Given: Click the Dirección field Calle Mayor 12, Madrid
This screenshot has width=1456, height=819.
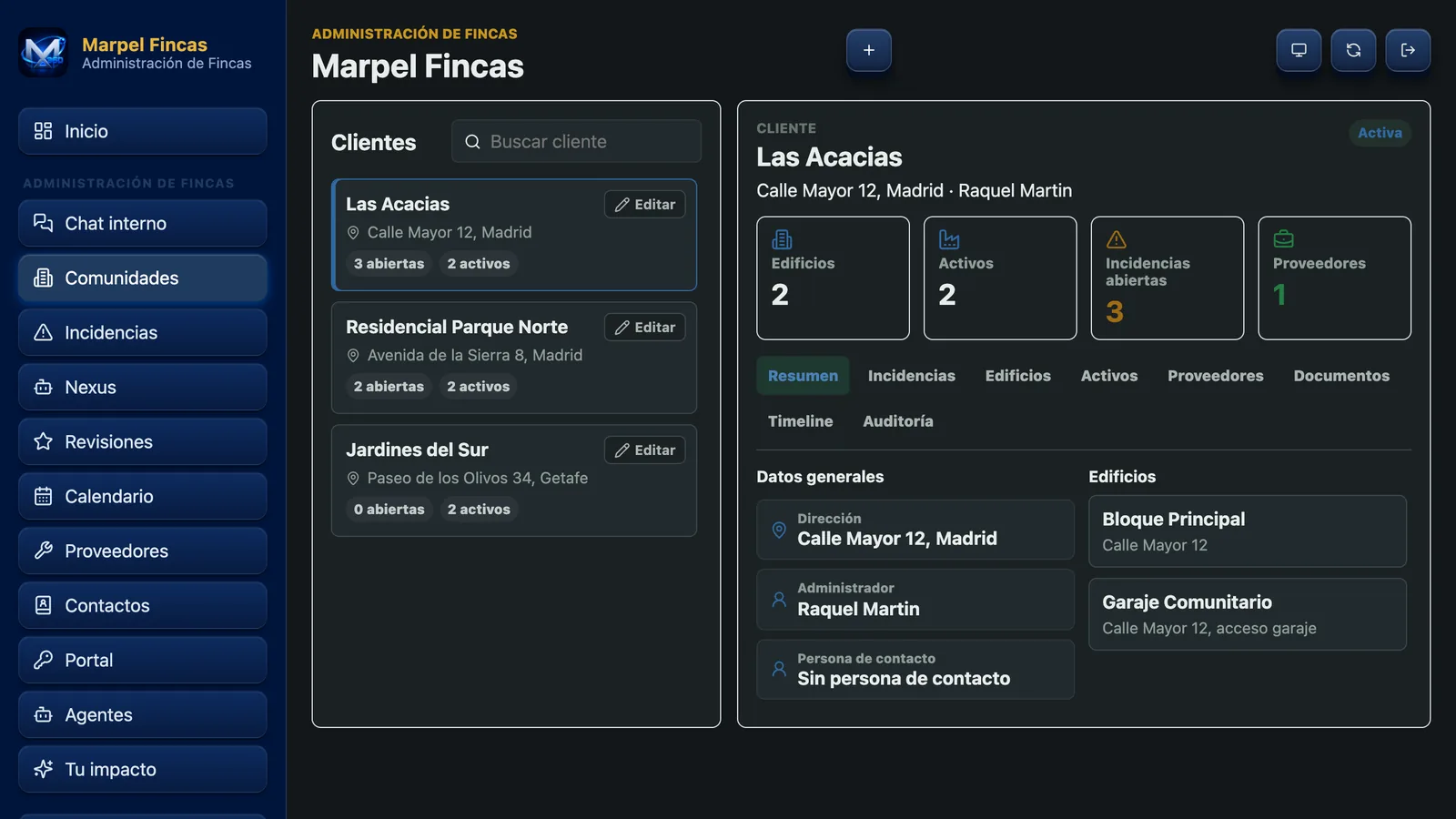Looking at the screenshot, I should (x=915, y=530).
